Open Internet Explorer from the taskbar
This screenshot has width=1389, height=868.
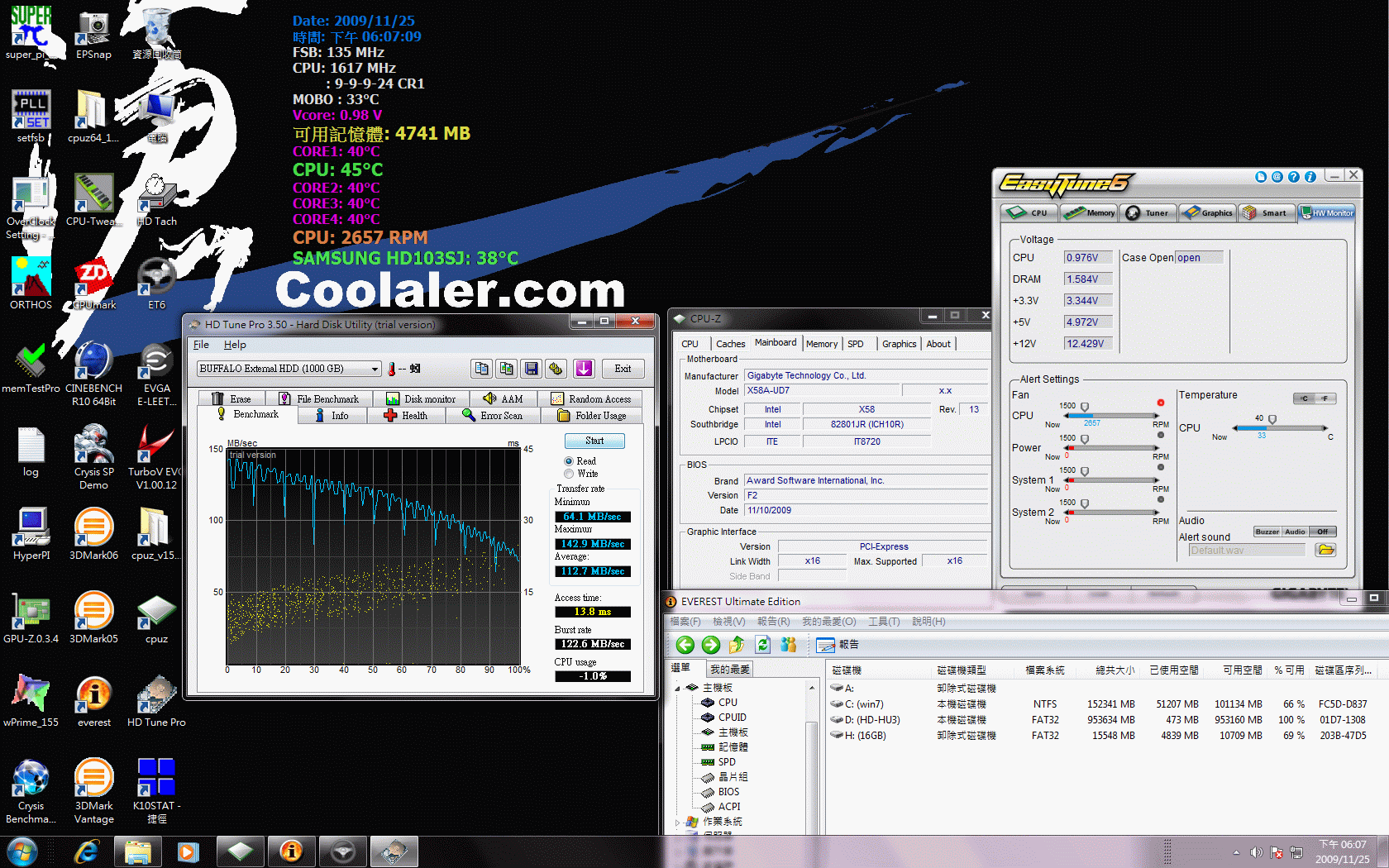[x=86, y=851]
